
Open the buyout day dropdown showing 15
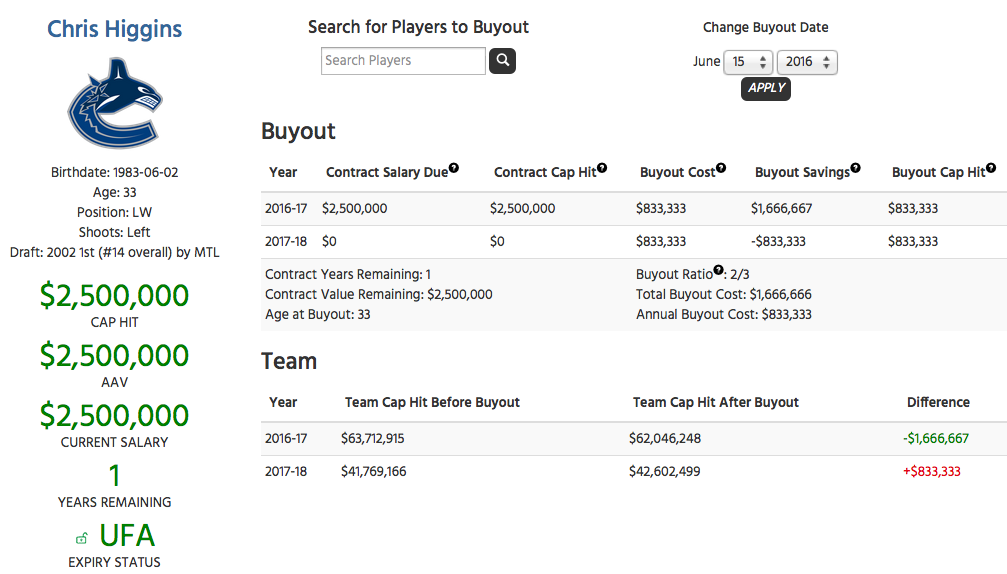[748, 62]
